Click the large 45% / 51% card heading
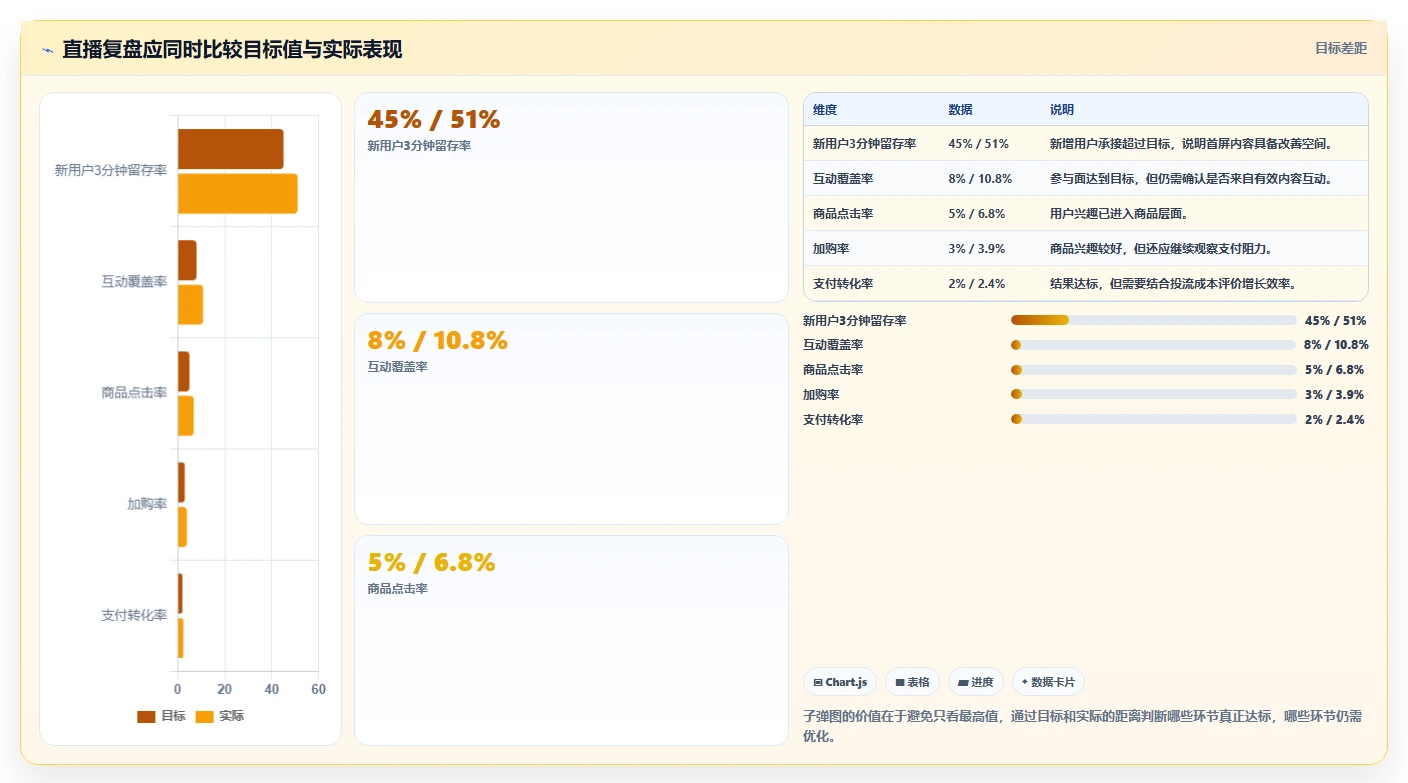 [x=433, y=120]
